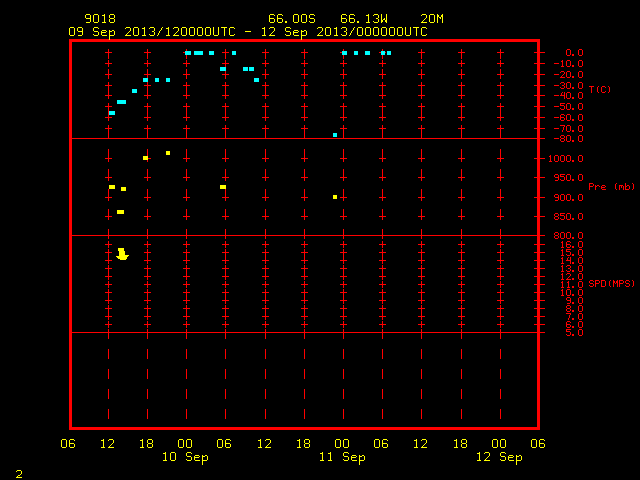Image resolution: width=640 pixels, height=480 pixels.
Task: Select the yellow pressure point near 900 mb
Action: point(335,197)
